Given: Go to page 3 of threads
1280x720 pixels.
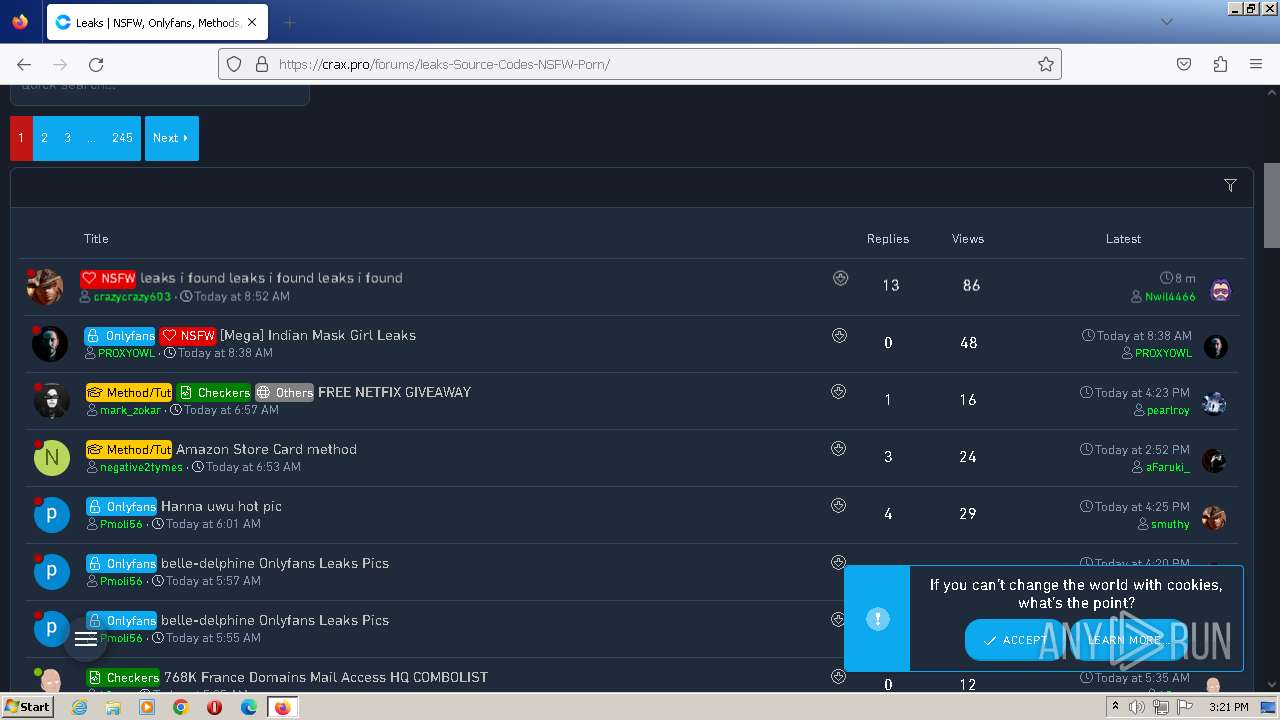Looking at the screenshot, I should [68, 138].
